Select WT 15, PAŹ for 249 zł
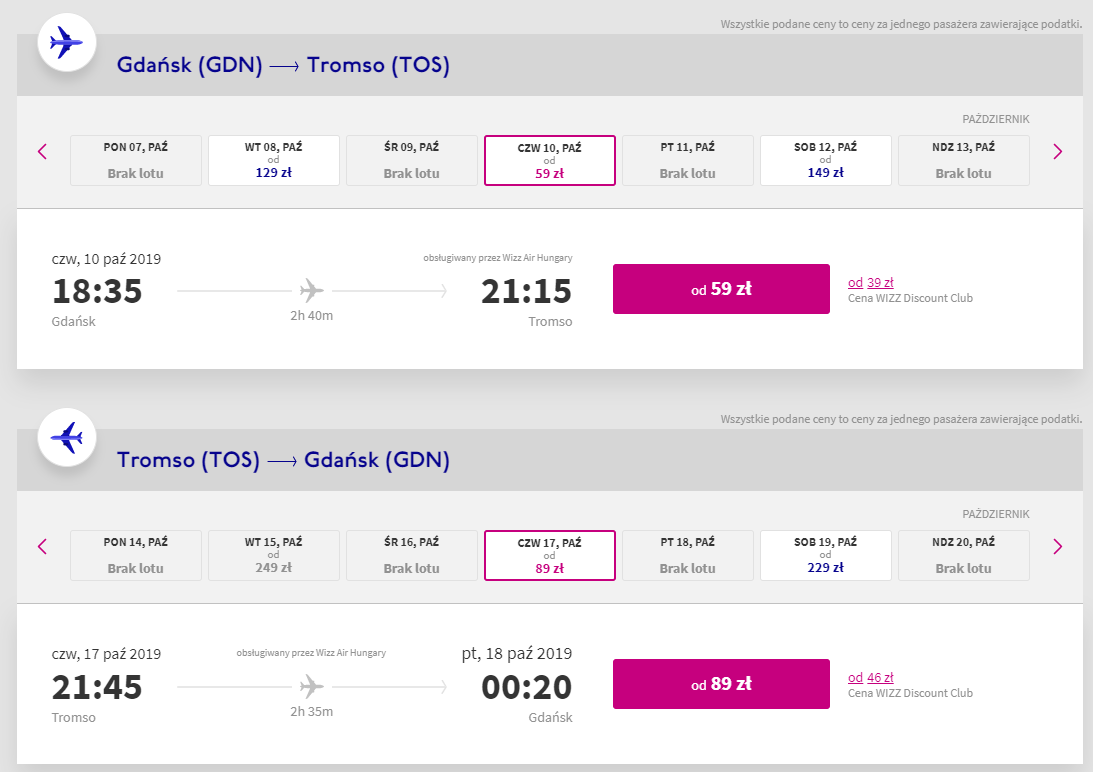Image resolution: width=1093 pixels, height=772 pixels. pos(273,555)
